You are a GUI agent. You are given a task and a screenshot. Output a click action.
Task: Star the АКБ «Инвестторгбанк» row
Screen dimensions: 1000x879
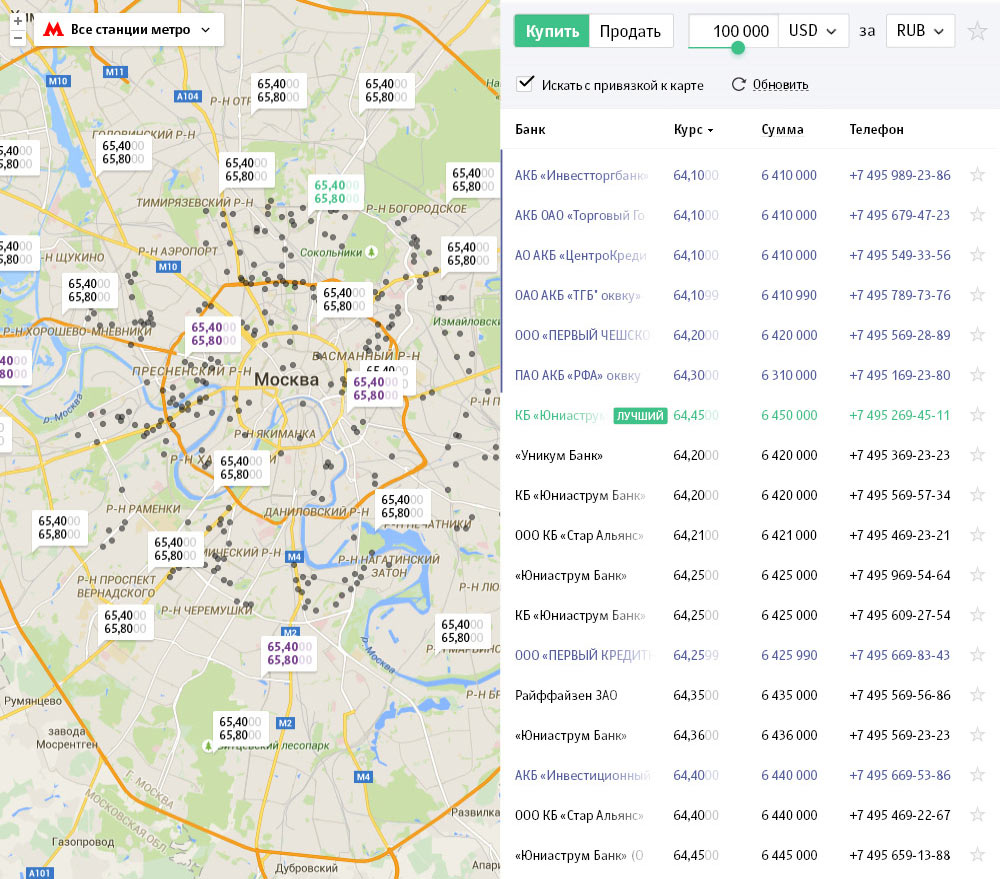pos(977,175)
